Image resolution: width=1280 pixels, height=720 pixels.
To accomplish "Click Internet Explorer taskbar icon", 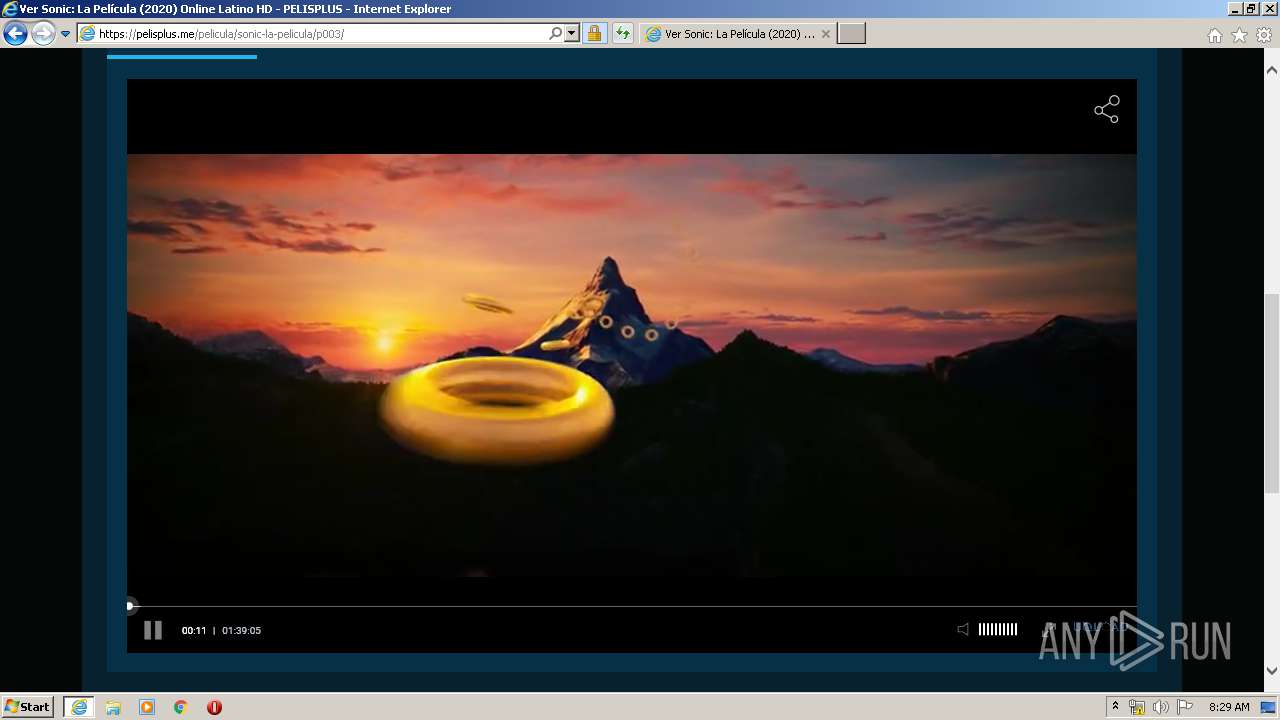I will click(79, 707).
